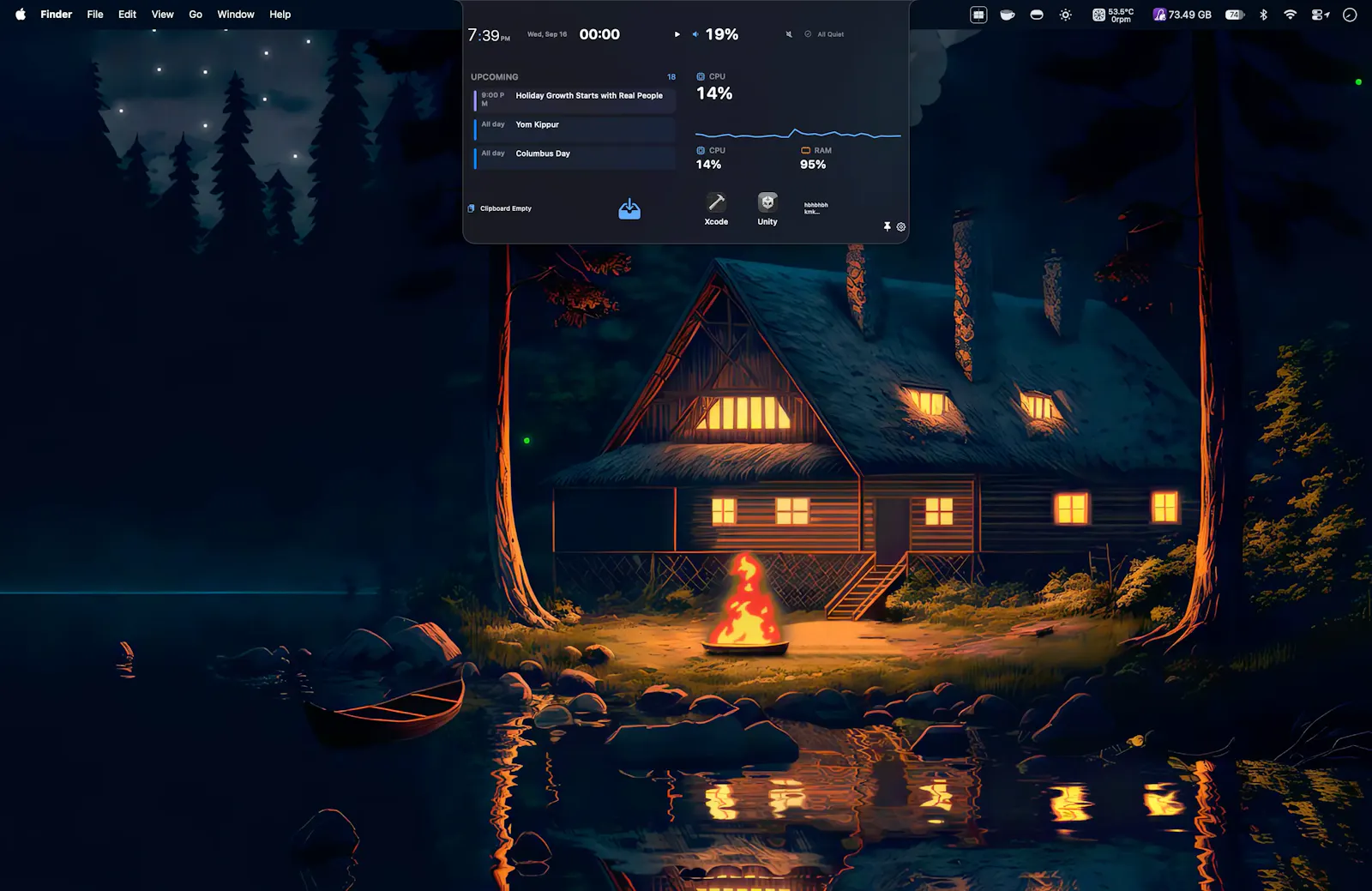Open the Holiday Growth Starts with Real People event

click(x=575, y=99)
